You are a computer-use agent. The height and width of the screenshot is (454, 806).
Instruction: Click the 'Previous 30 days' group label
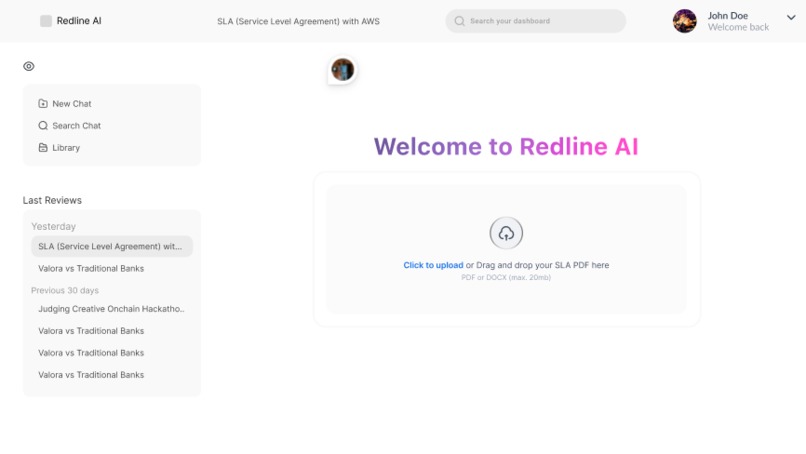point(65,290)
